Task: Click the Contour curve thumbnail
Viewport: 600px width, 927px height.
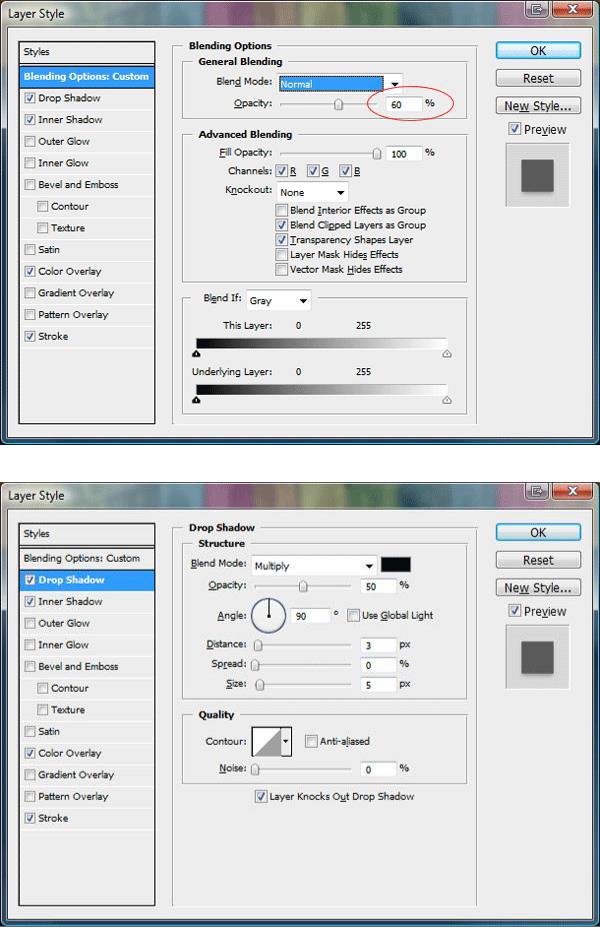Action: (x=267, y=741)
